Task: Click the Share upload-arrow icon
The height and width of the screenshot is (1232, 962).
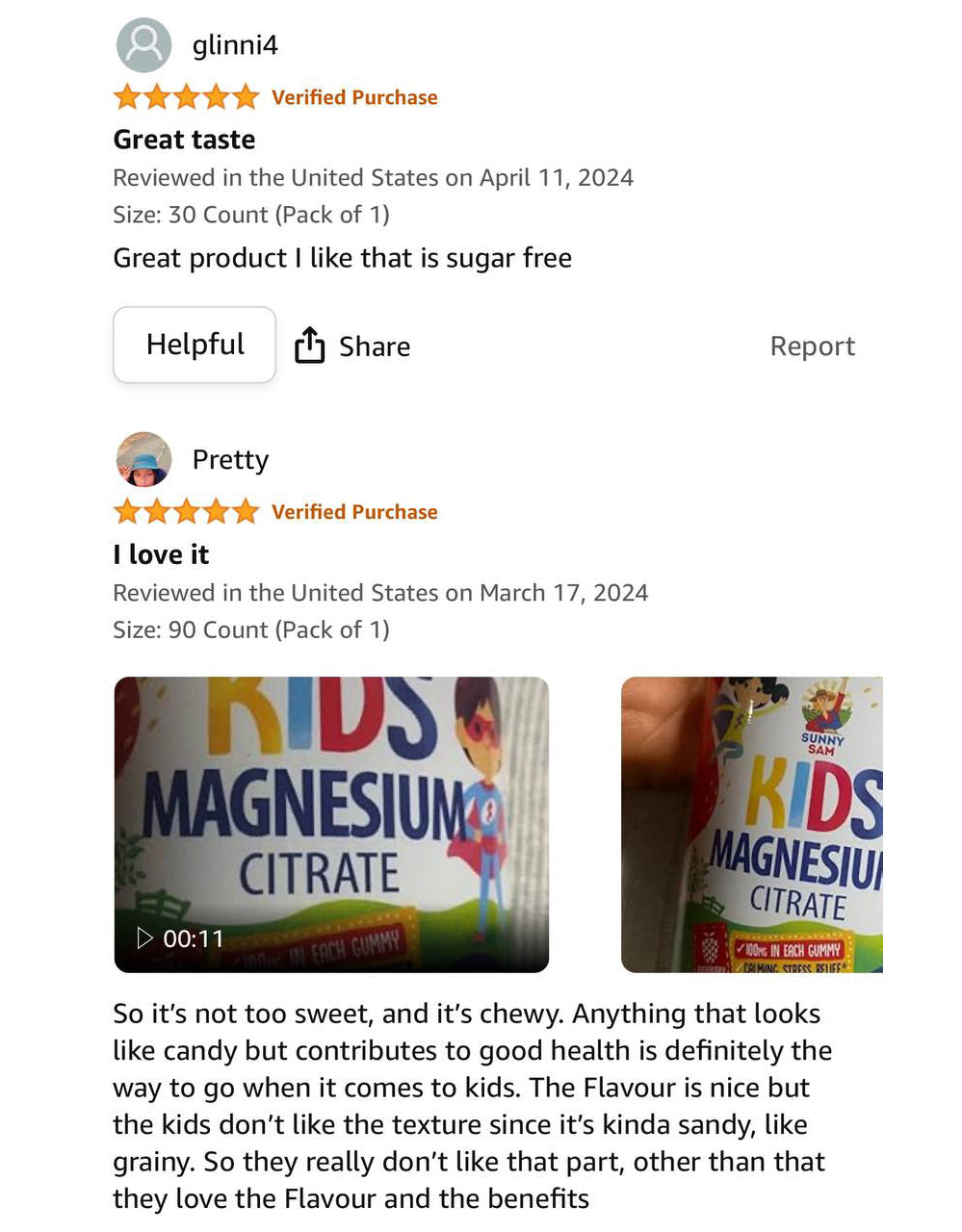Action: coord(309,346)
